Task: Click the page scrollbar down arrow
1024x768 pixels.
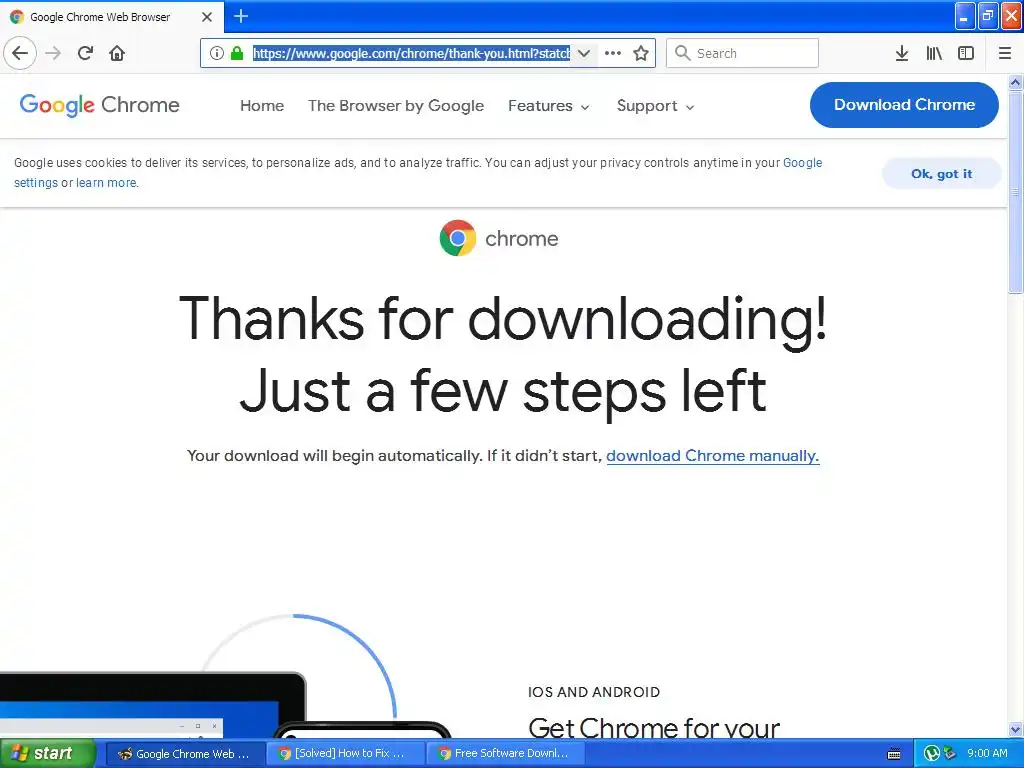Action: tap(1015, 729)
